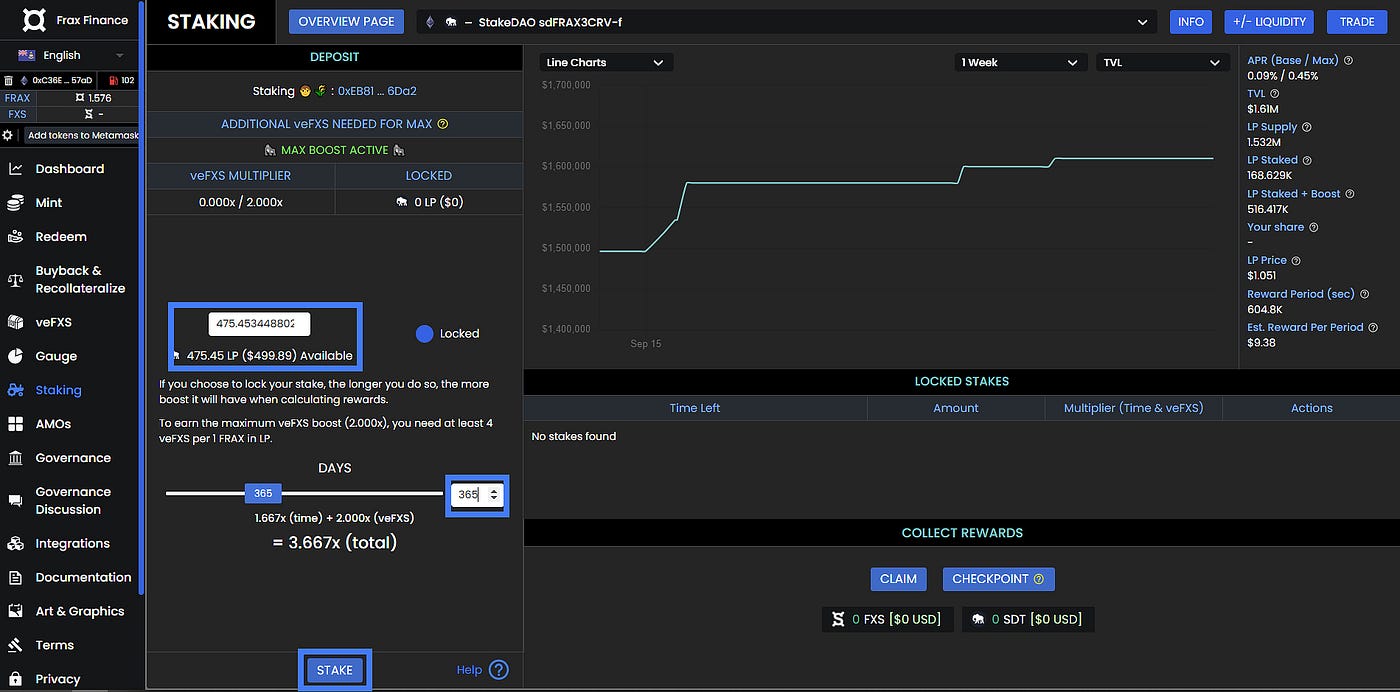The width and height of the screenshot is (1400, 692).
Task: Open the English language dropdown
Action: (x=71, y=55)
